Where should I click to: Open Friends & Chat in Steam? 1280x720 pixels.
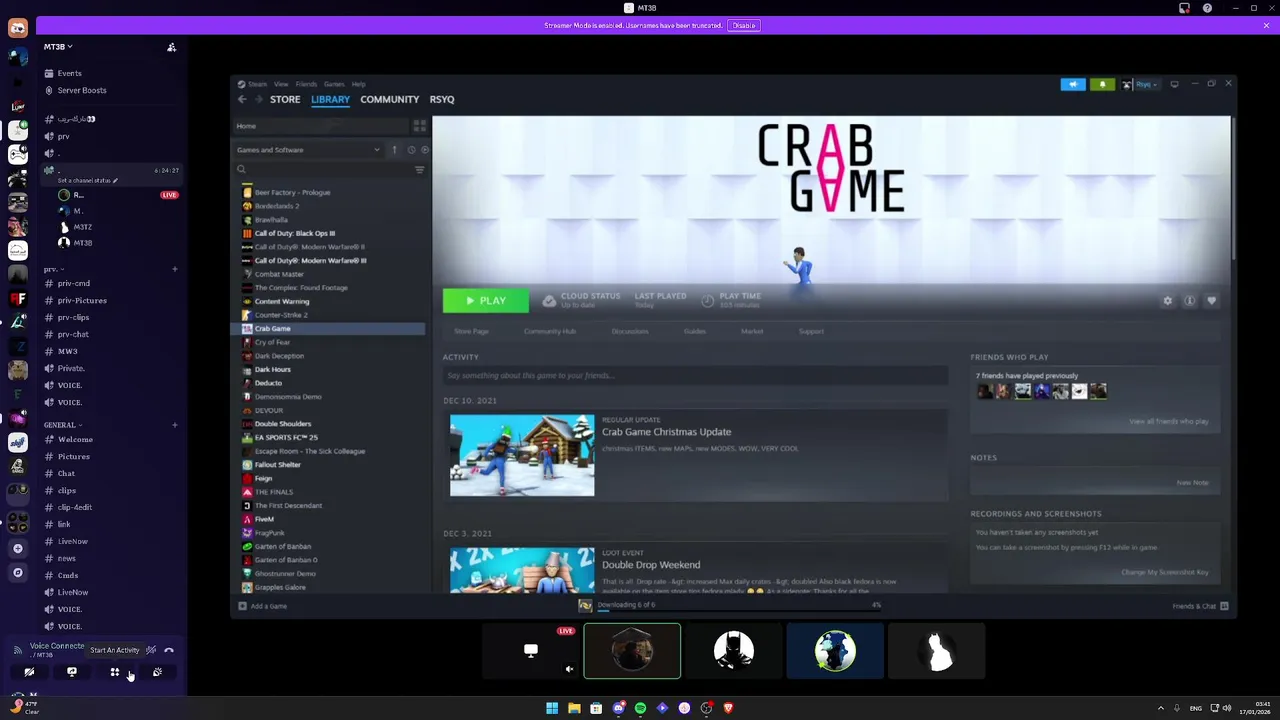(x=1200, y=606)
